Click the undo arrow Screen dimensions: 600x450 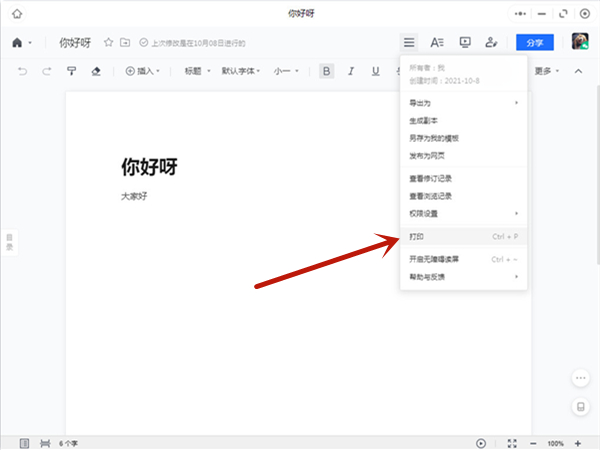click(x=23, y=71)
